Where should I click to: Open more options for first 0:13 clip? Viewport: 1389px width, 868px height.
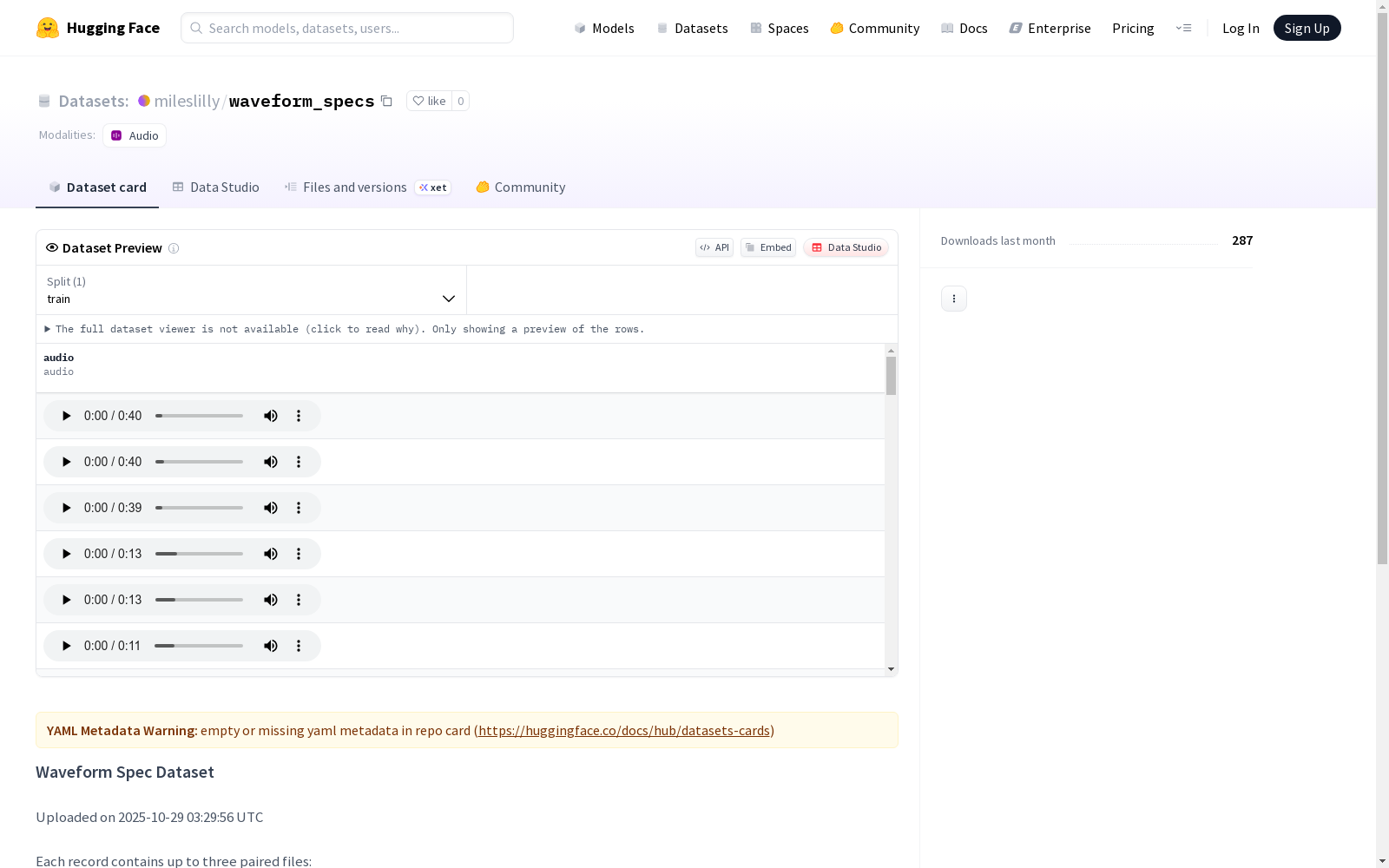299,554
